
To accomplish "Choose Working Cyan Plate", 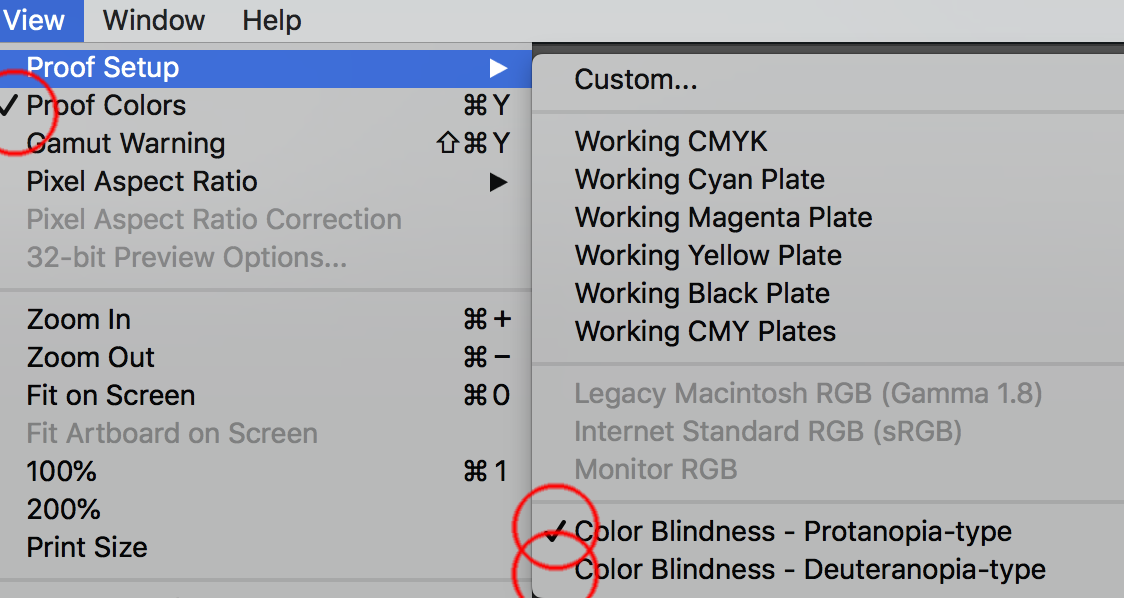I will [700, 180].
